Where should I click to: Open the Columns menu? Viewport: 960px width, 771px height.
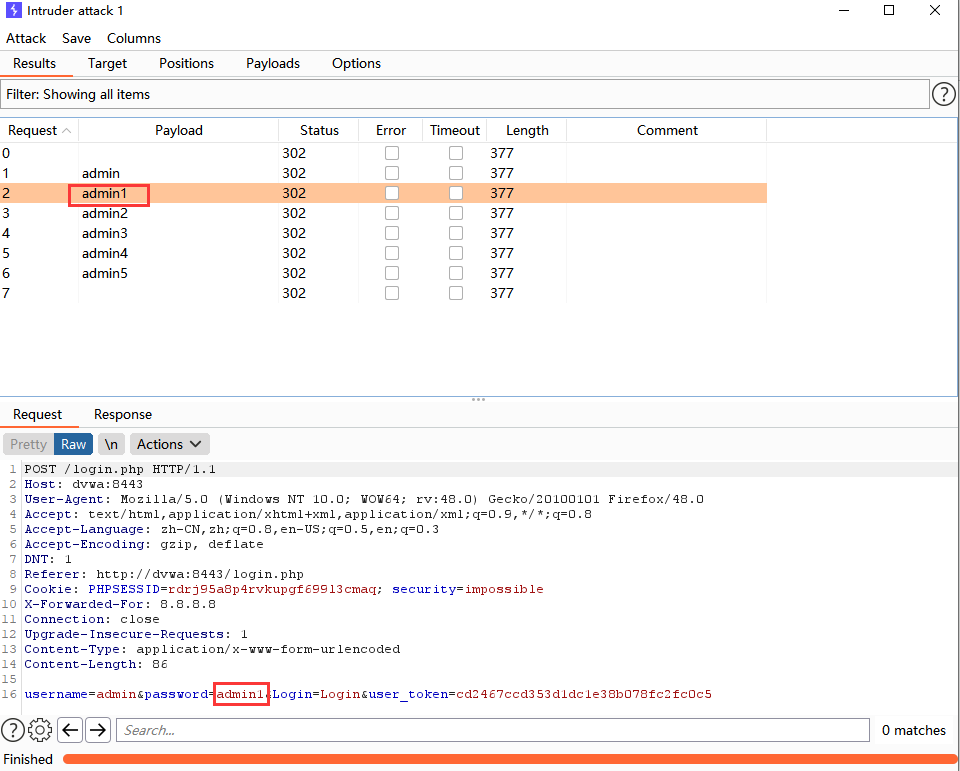[x=133, y=38]
